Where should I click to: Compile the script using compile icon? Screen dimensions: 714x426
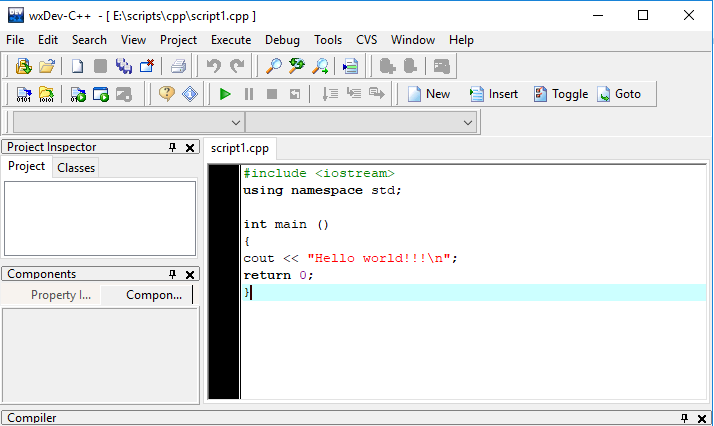(23, 94)
